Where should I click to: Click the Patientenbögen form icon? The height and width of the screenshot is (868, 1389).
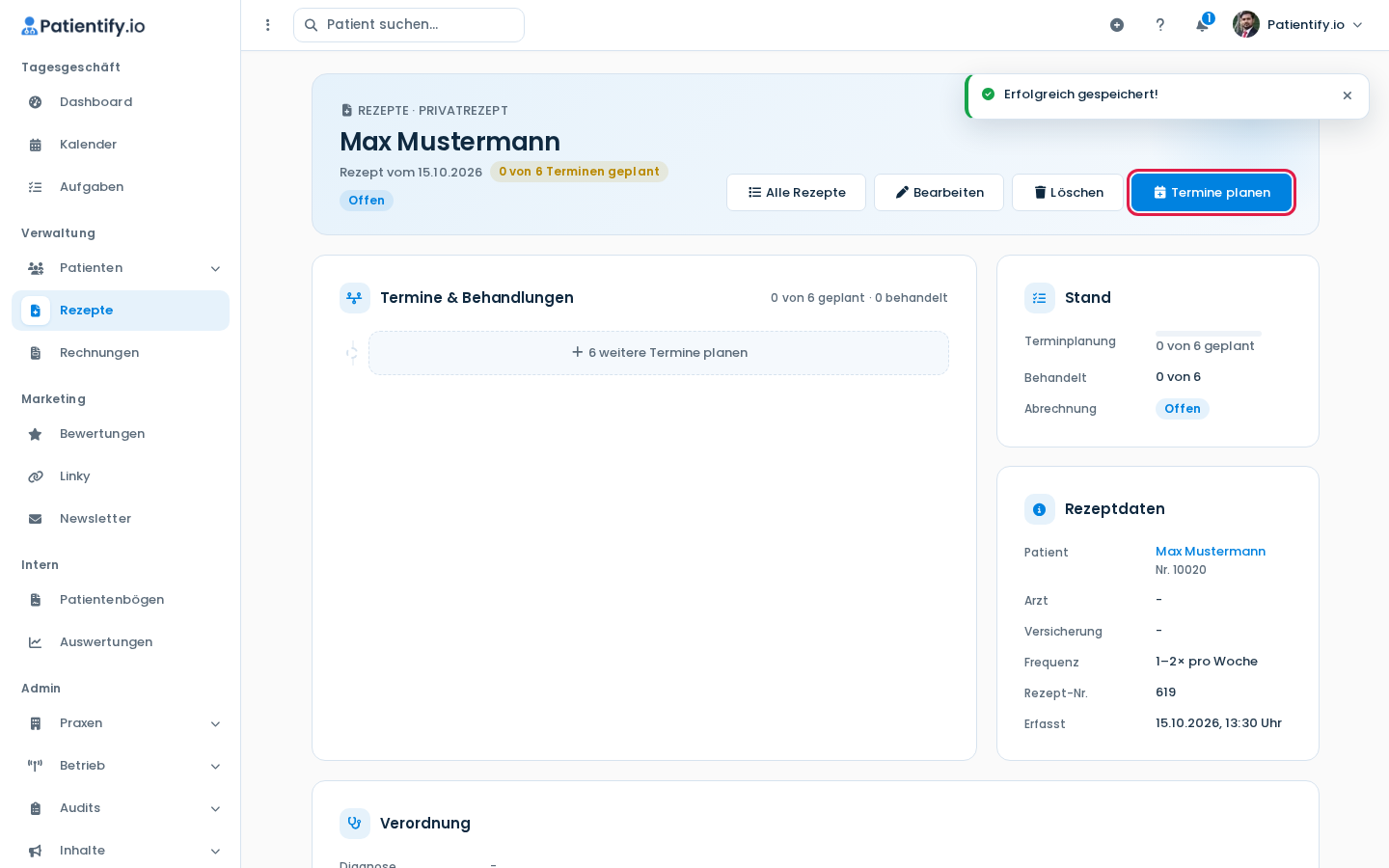[36, 600]
